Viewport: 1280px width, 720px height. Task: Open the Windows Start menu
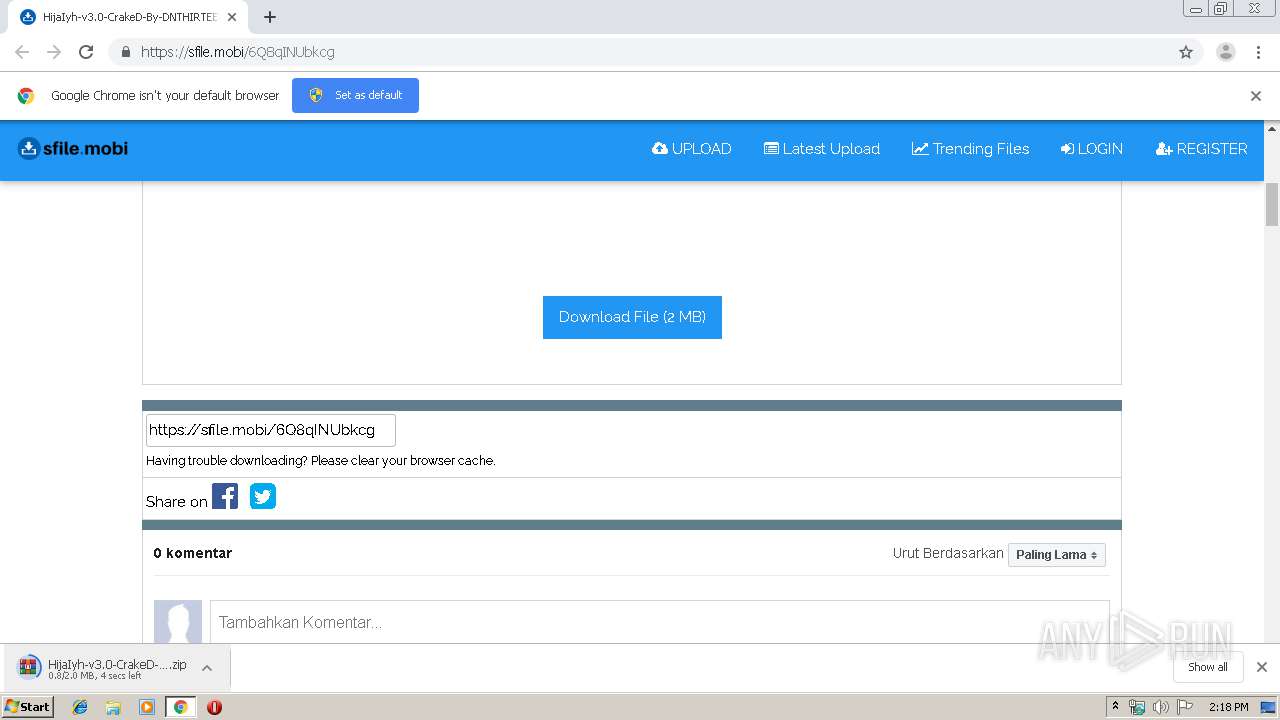click(x=27, y=707)
